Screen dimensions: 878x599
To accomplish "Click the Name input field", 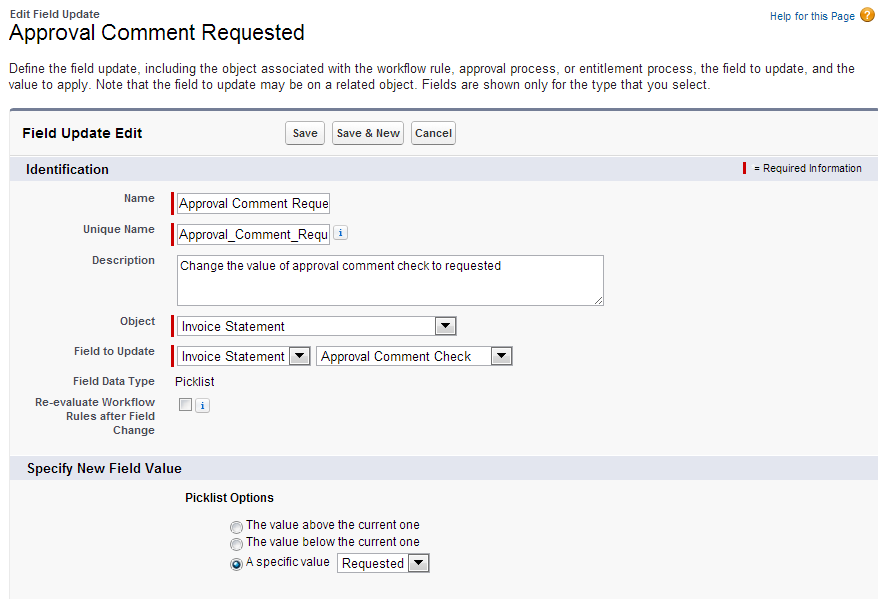I will click(251, 203).
